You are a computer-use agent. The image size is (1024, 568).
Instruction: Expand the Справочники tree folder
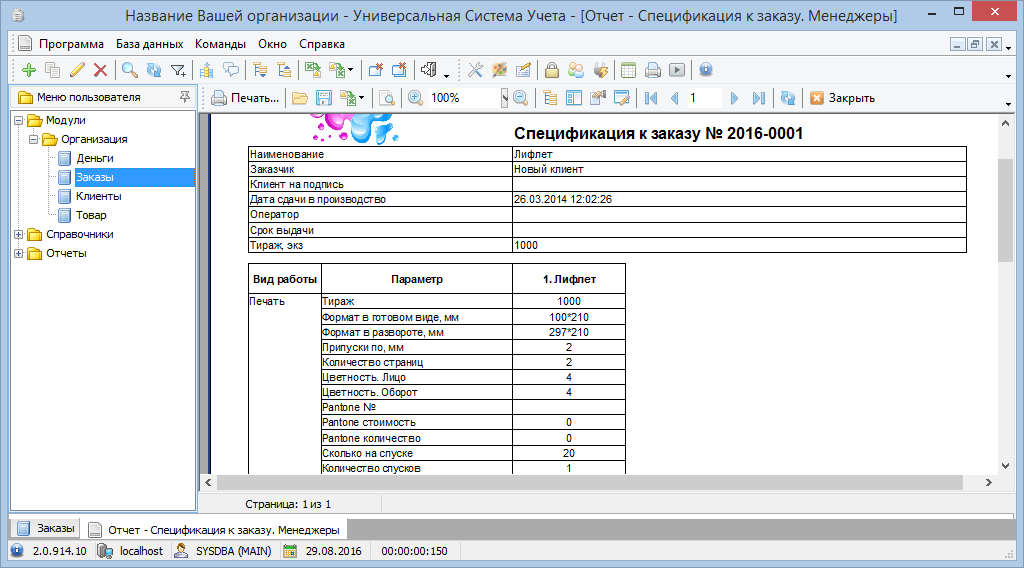point(19,234)
